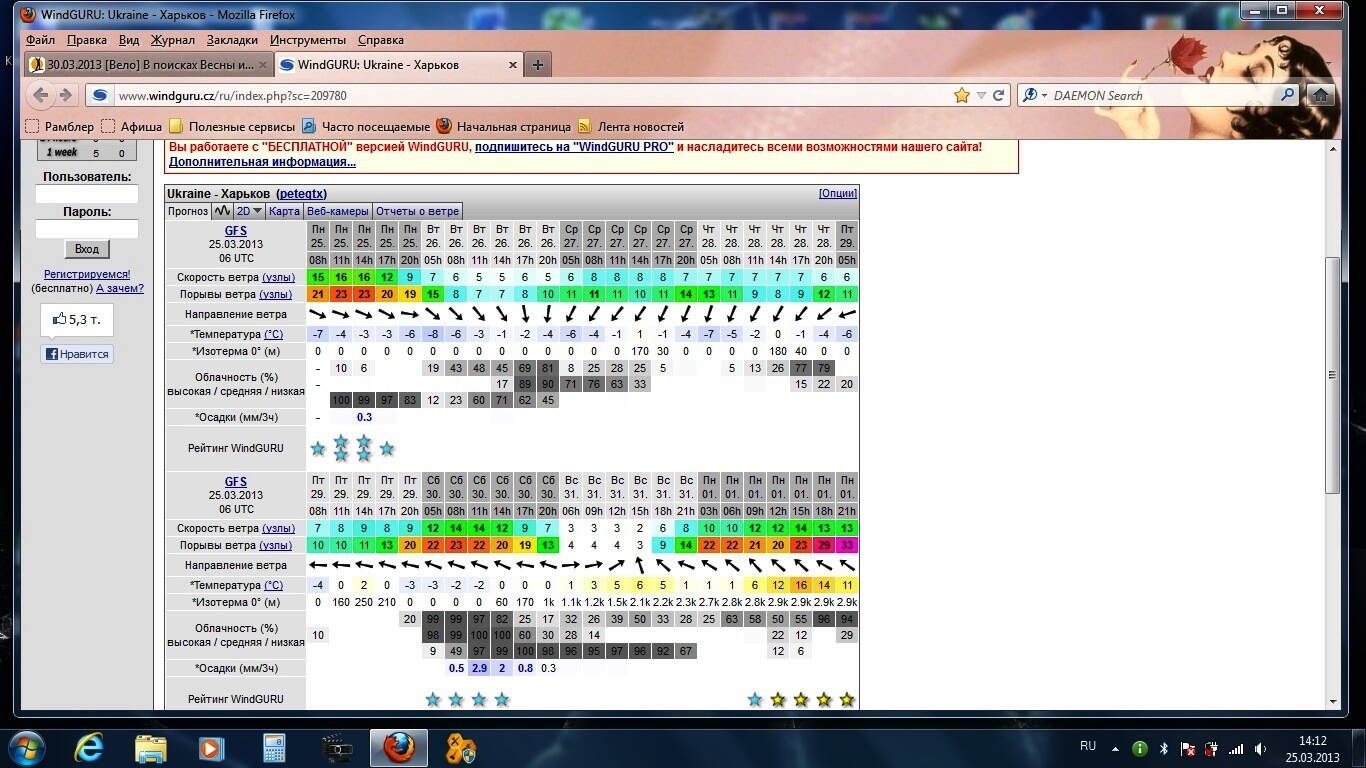The width and height of the screenshot is (1366, 768).
Task: Click the Пользователь username input field
Action: 87,195
